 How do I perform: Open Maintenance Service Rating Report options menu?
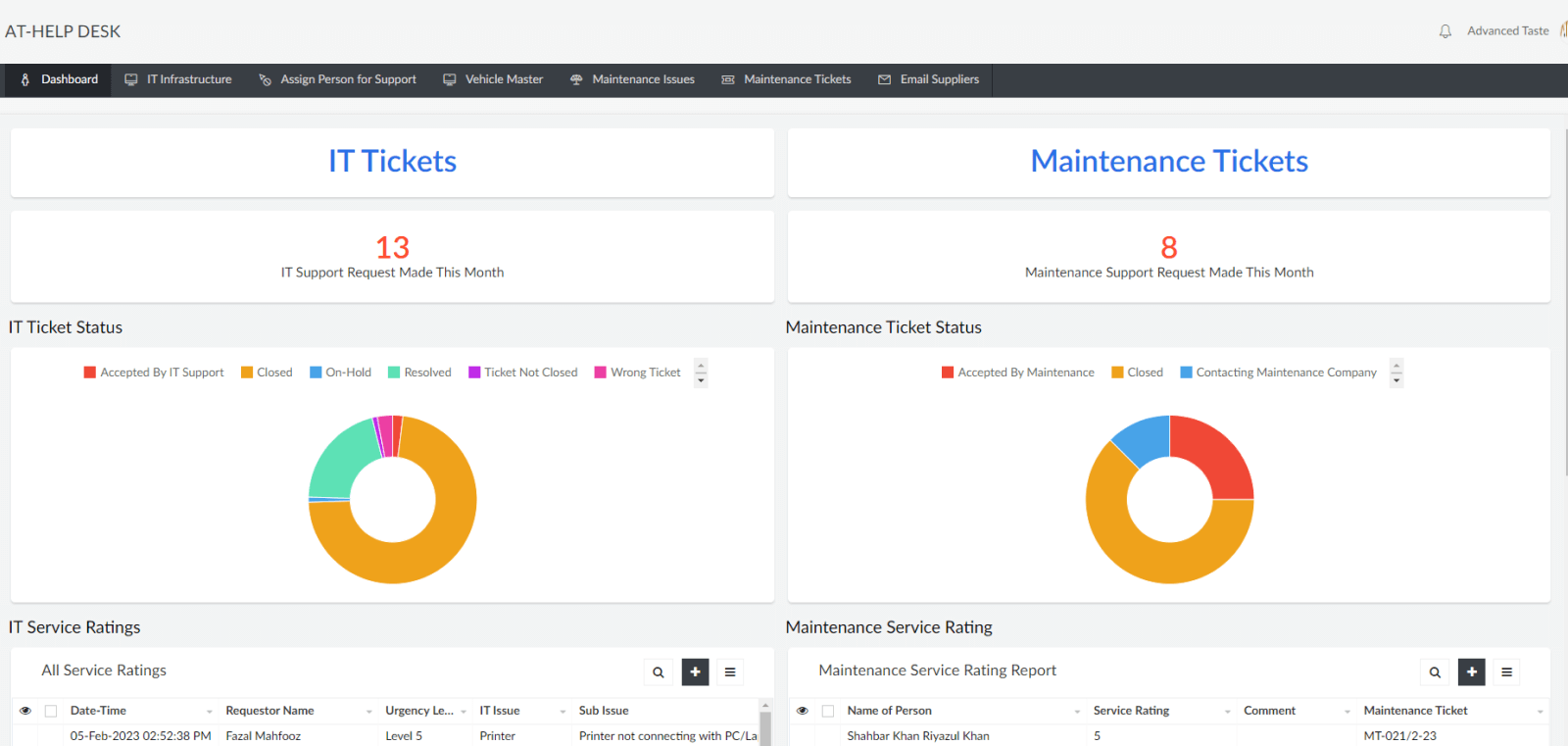[x=1506, y=672]
